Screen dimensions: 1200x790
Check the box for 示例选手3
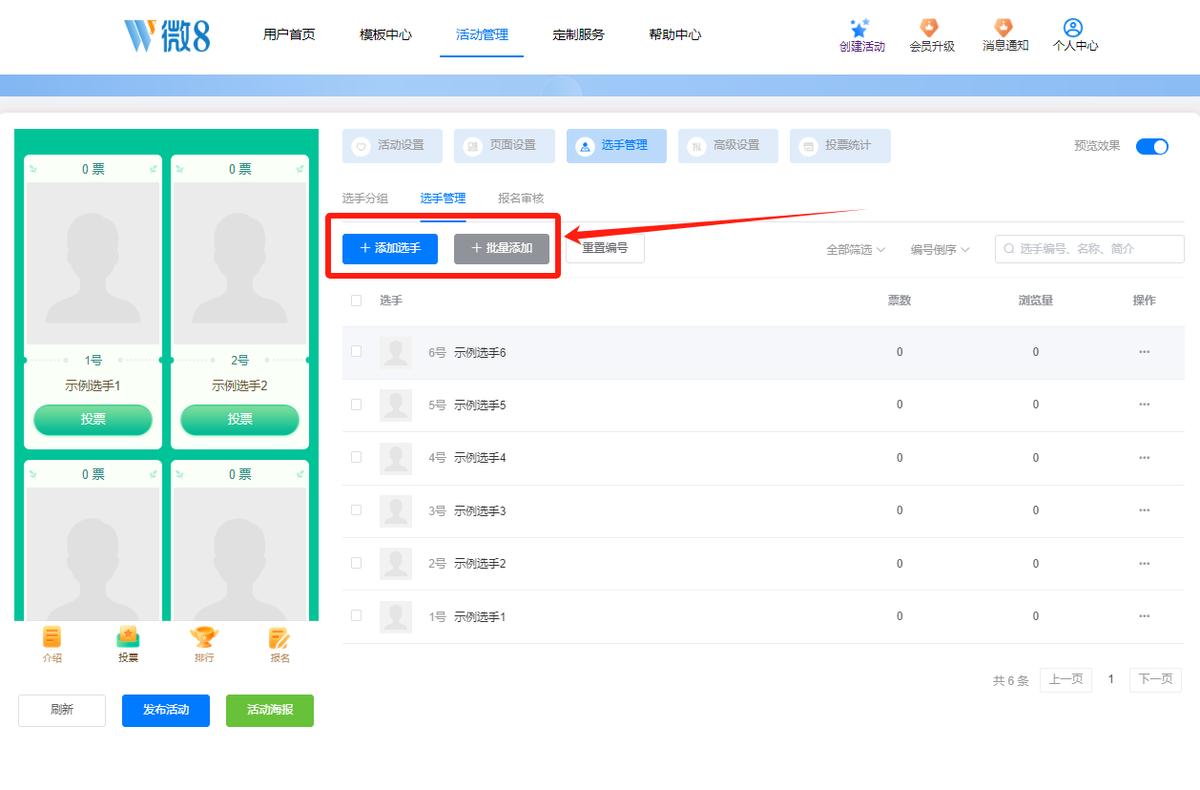[356, 510]
